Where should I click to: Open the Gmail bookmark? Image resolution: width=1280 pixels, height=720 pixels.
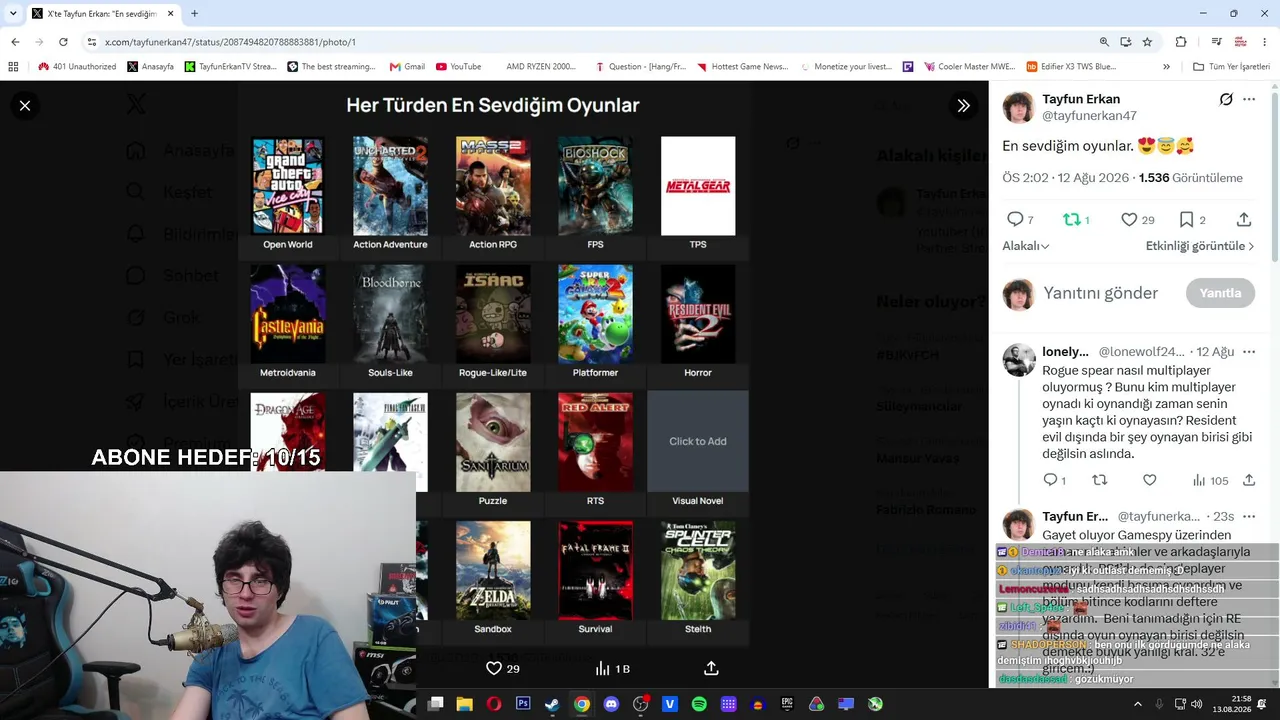[x=406, y=67]
